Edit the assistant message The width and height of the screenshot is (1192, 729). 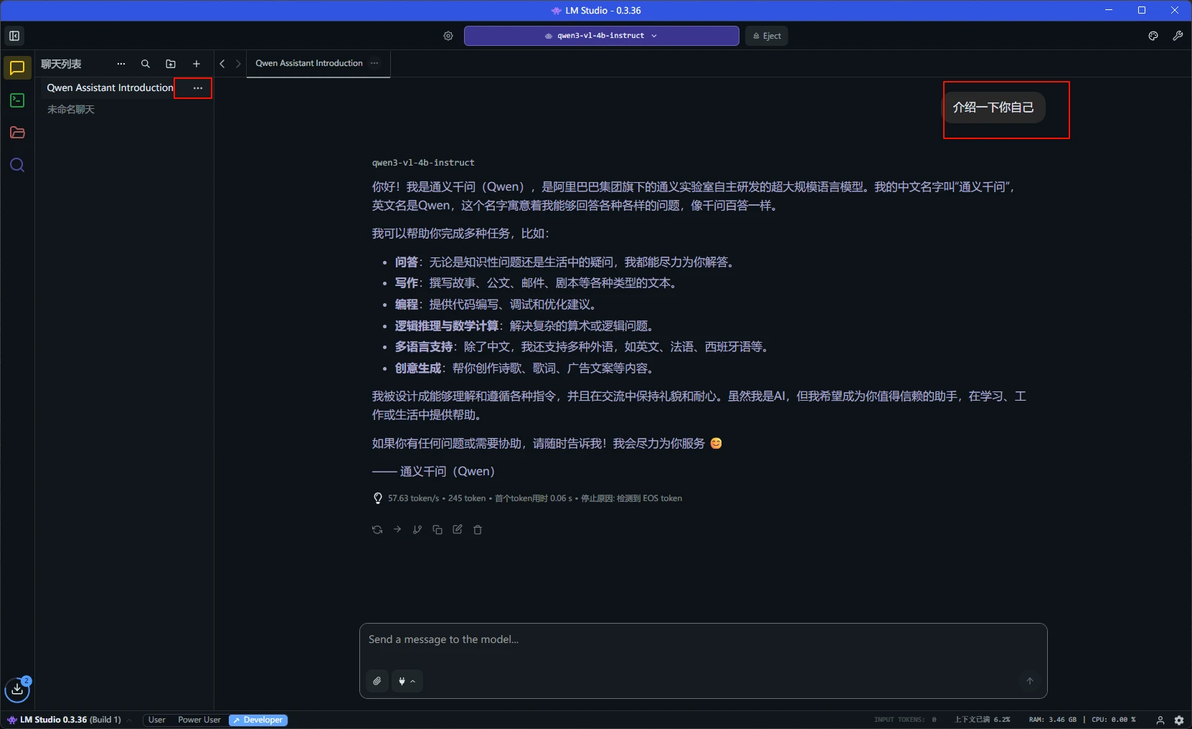(x=458, y=530)
